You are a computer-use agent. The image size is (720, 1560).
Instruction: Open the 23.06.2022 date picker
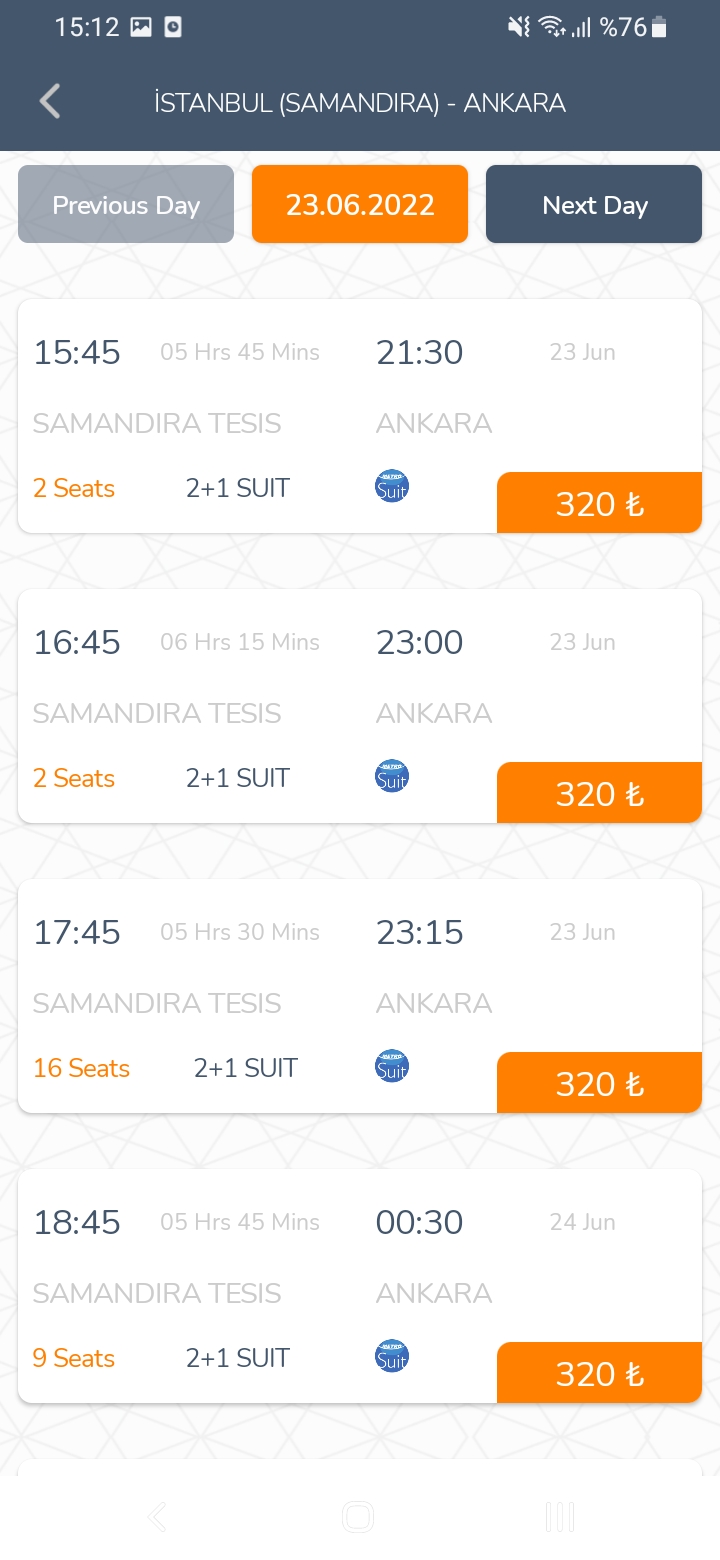tap(360, 205)
